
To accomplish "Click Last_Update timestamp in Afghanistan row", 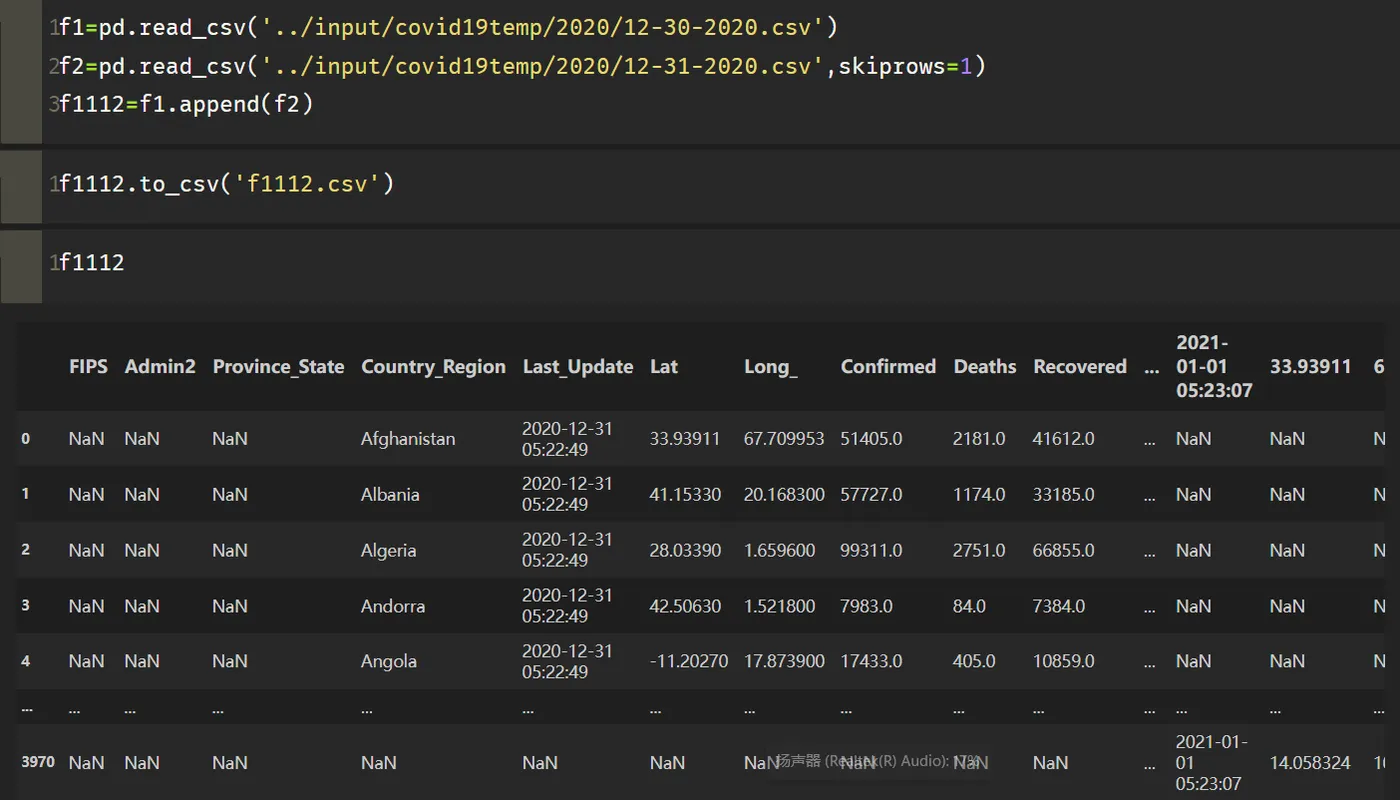I will coord(567,439).
